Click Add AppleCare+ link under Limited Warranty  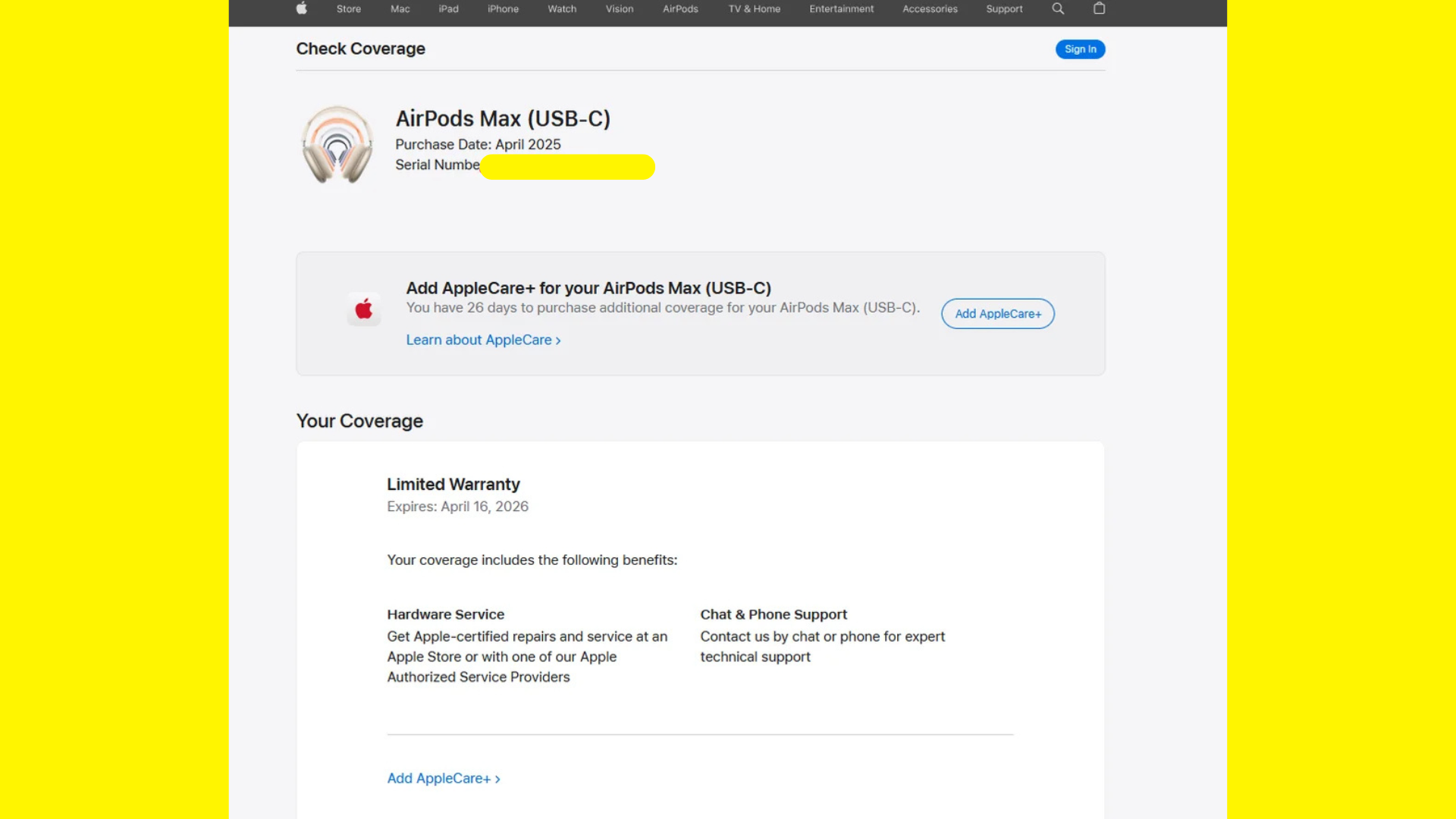coord(443,779)
